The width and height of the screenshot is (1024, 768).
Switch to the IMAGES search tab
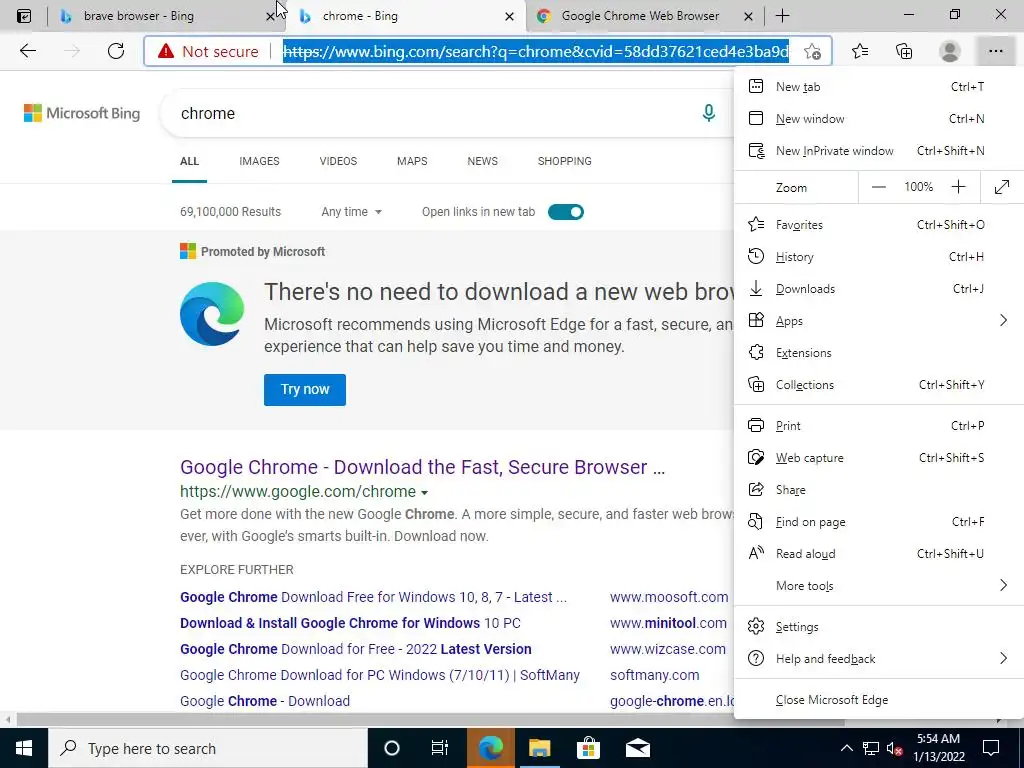point(259,161)
